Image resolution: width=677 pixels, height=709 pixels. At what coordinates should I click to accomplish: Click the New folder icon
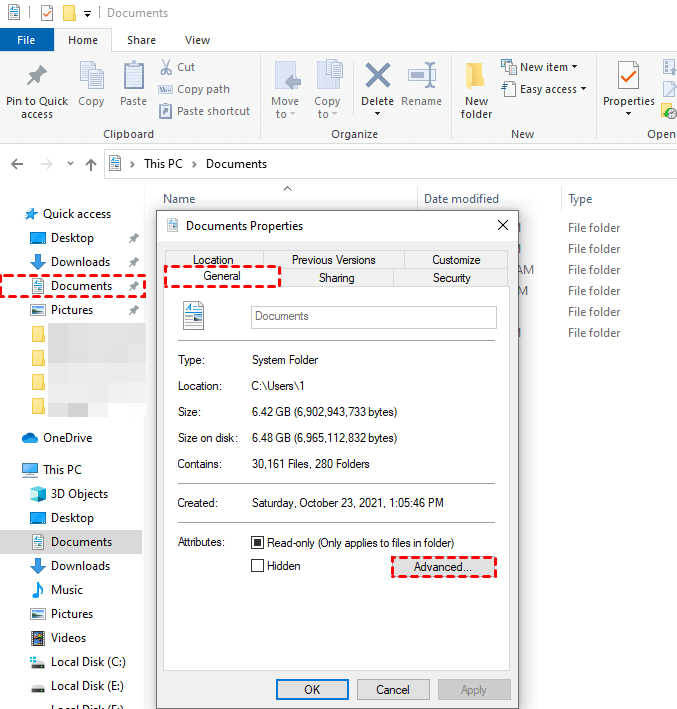475,75
